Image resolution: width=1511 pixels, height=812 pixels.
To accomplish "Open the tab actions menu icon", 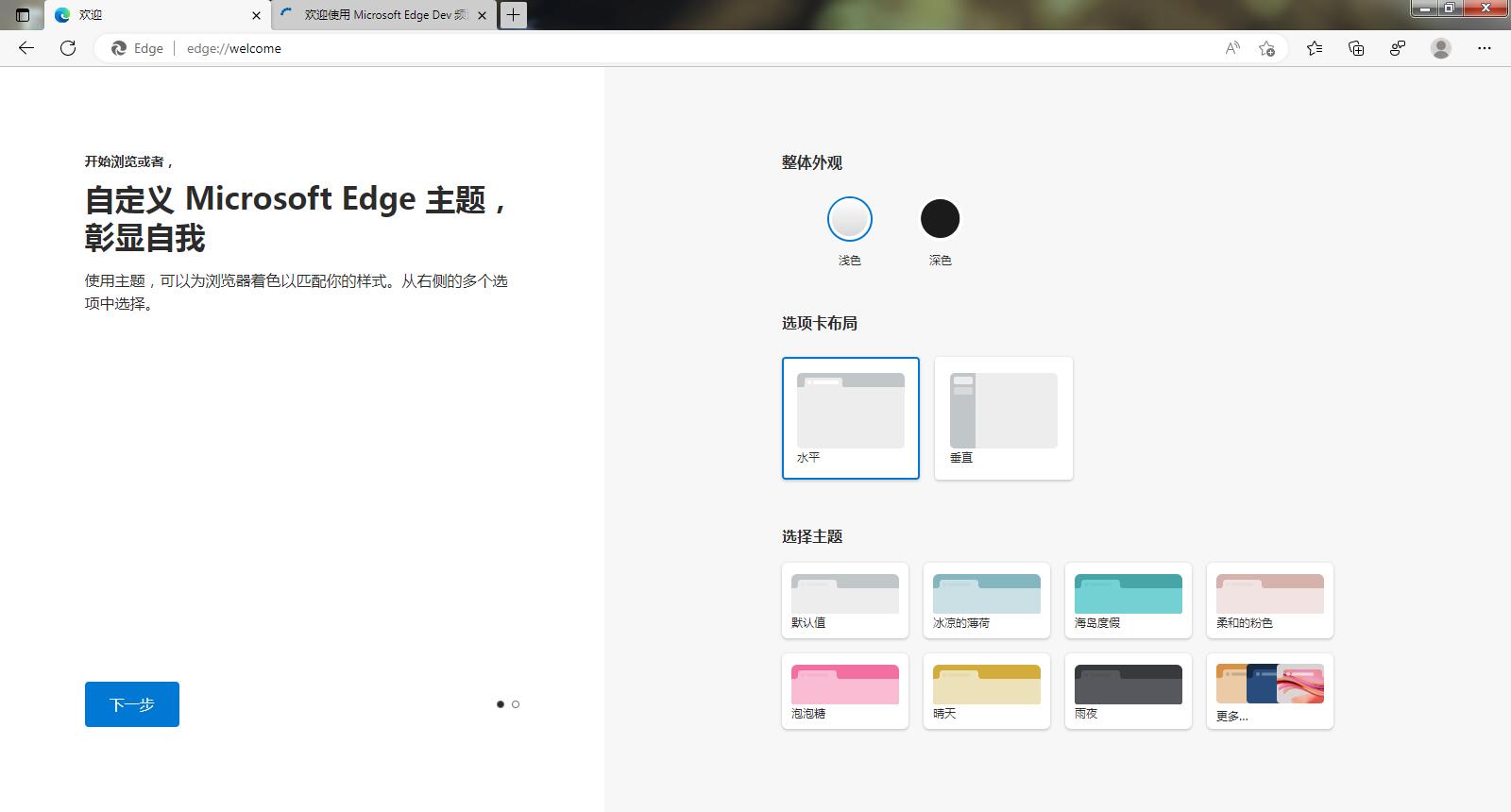I will 23,15.
